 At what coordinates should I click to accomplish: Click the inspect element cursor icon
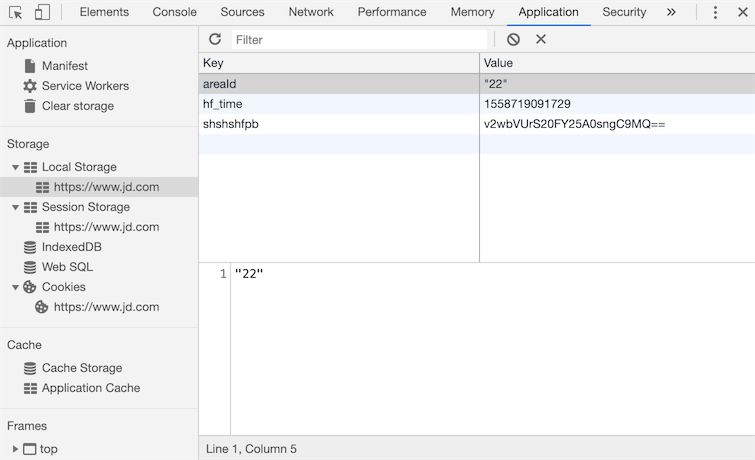coord(15,12)
